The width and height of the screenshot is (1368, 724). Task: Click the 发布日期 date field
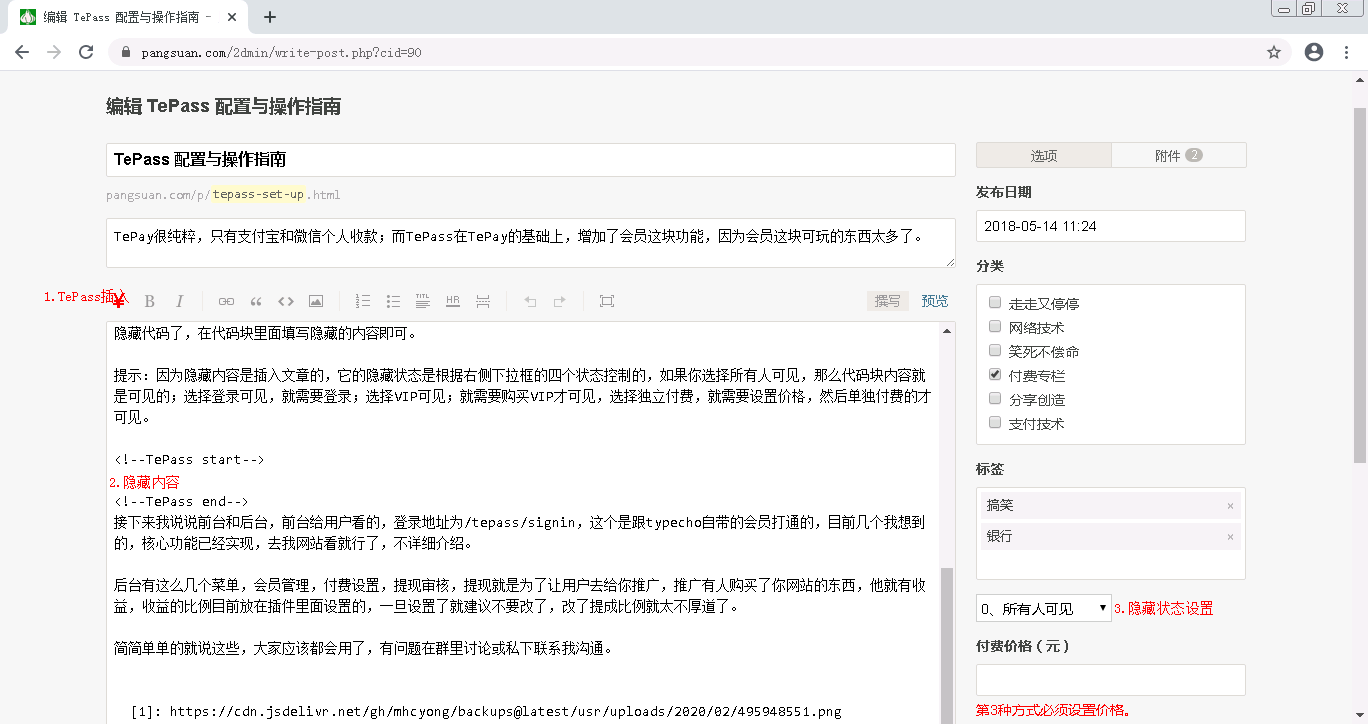(1110, 226)
